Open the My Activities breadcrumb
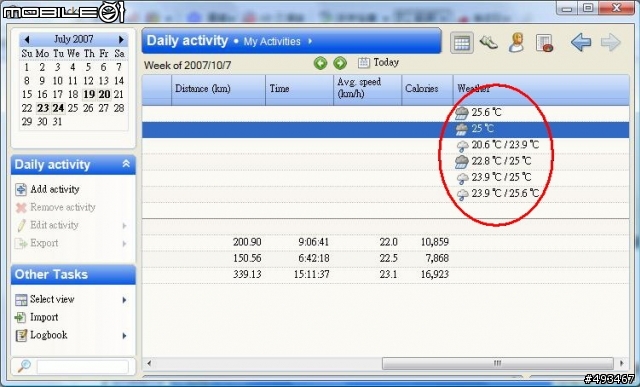Viewport: 640px width, 387px height. tap(272, 42)
